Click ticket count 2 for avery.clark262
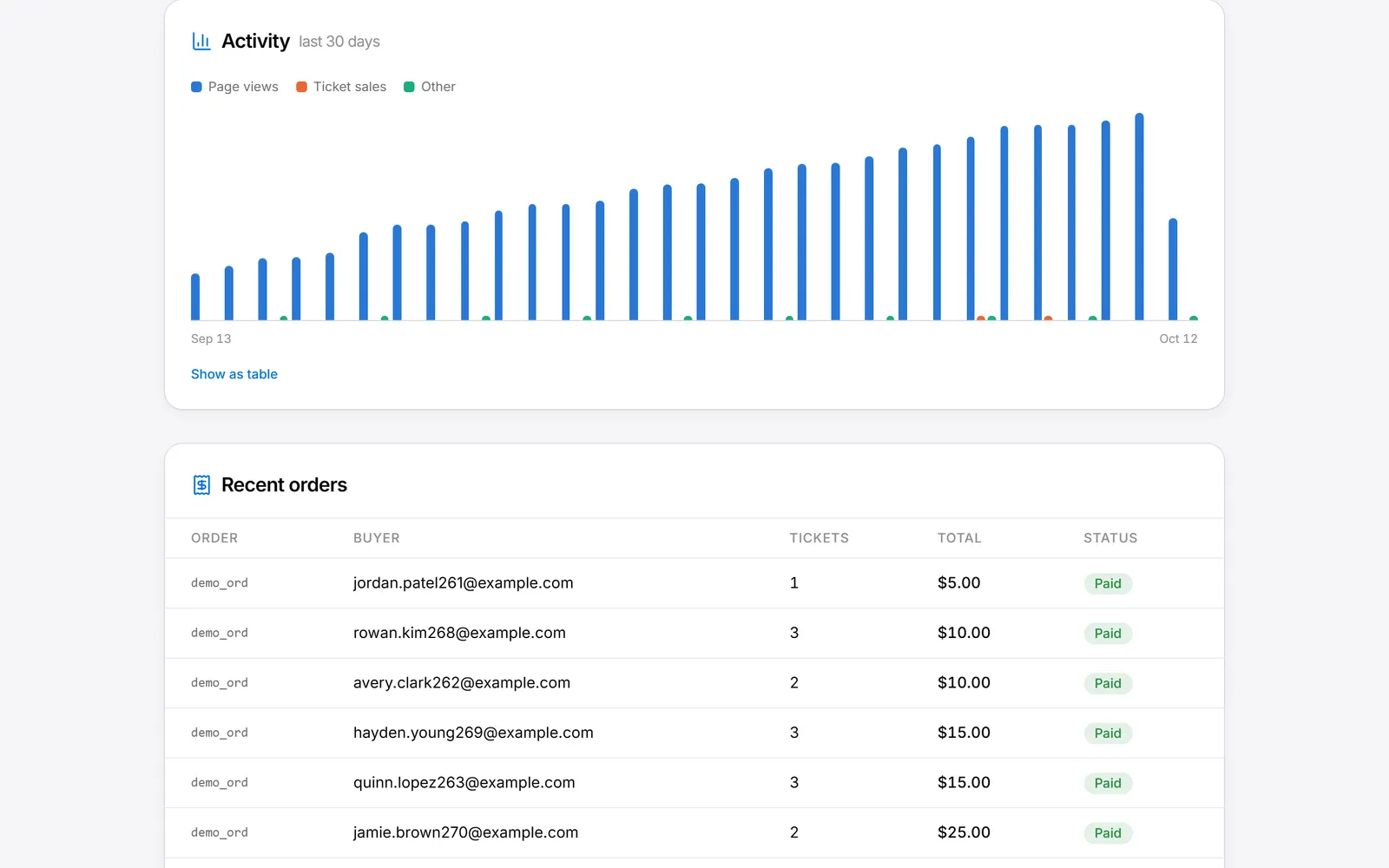1389x868 pixels. coord(793,683)
